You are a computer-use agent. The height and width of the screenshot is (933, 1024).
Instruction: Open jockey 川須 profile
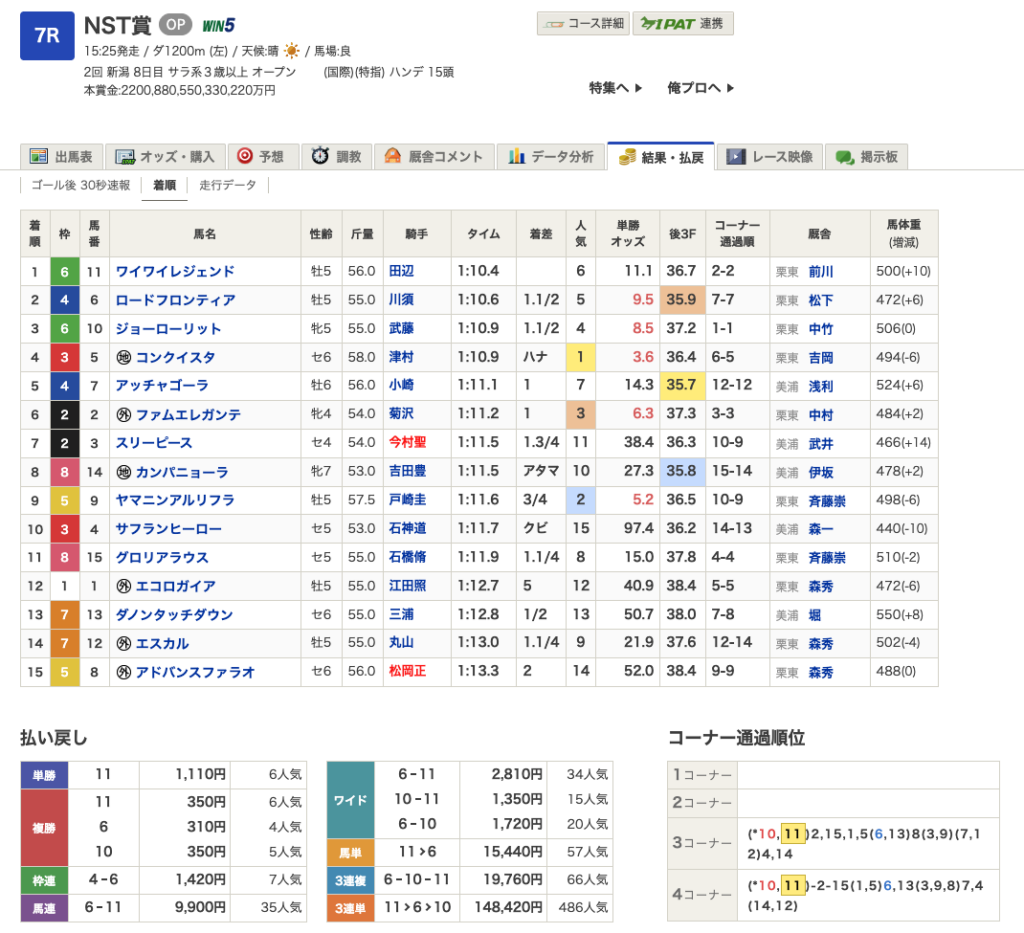pos(402,300)
